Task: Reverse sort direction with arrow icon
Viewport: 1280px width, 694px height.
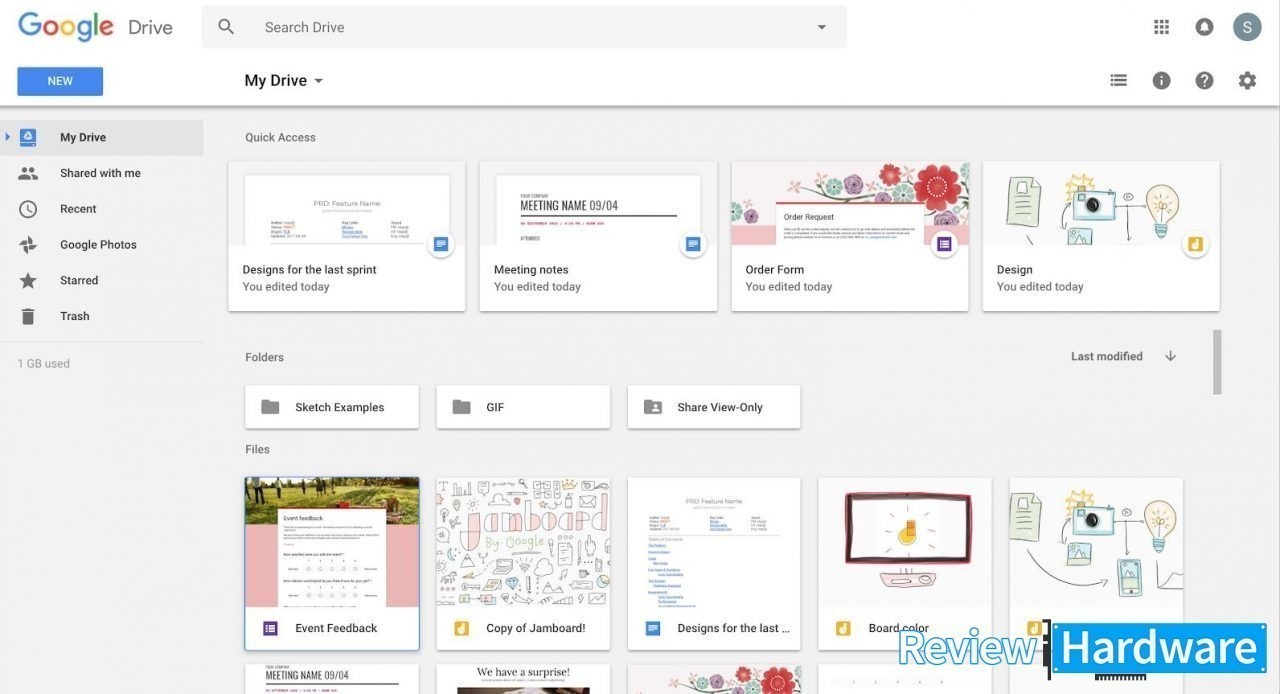Action: [1170, 356]
